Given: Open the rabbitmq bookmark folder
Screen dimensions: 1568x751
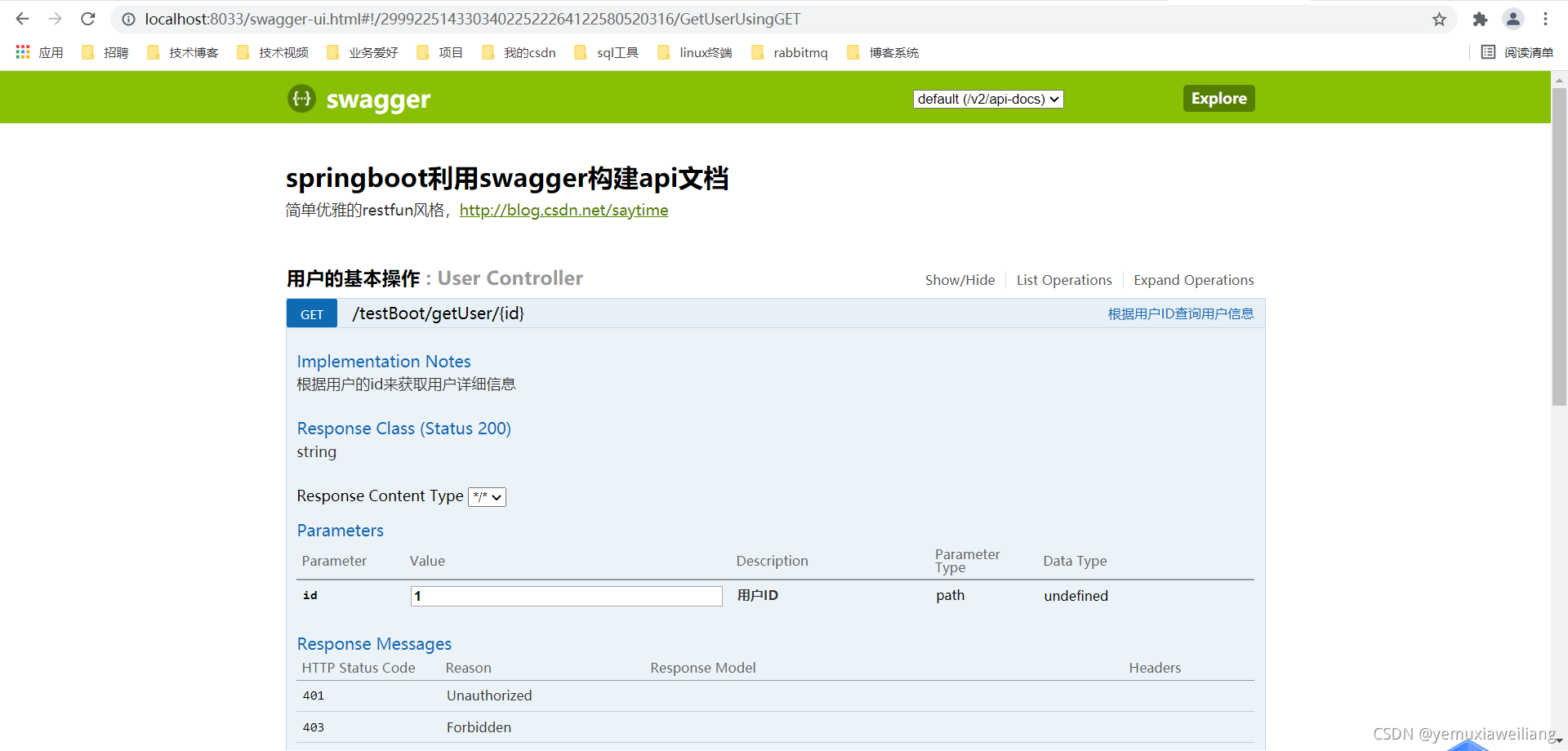Looking at the screenshot, I should click(x=790, y=52).
